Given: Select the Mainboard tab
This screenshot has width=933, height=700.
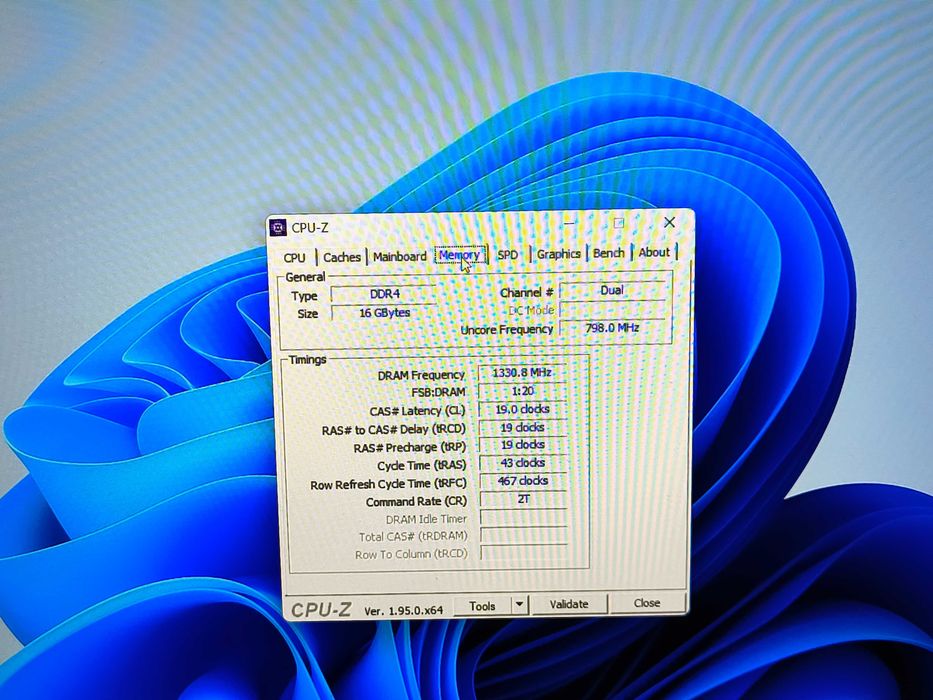Looking at the screenshot, I should tap(400, 257).
